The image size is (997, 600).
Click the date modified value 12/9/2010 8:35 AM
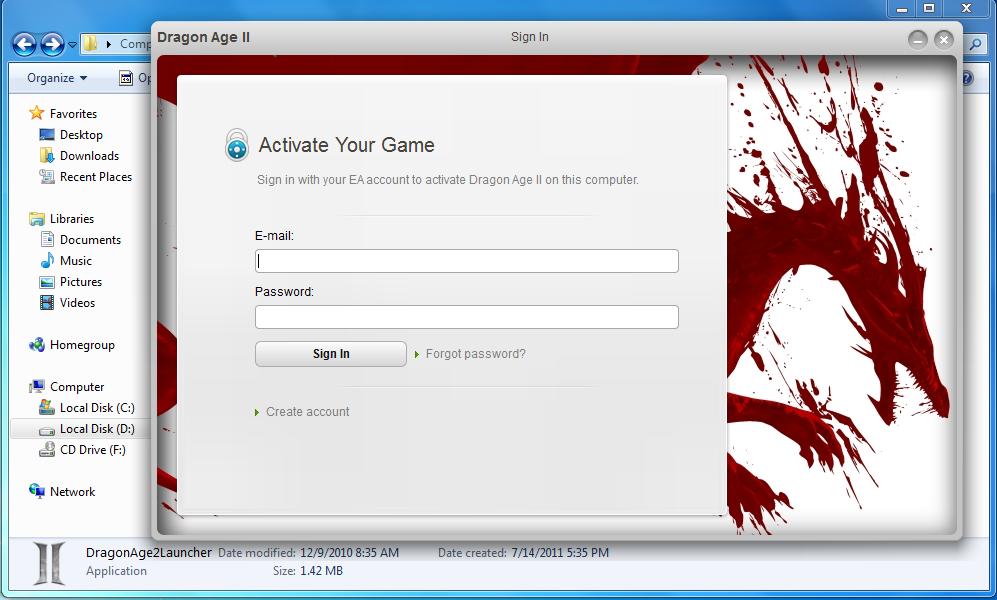pyautogui.click(x=350, y=553)
